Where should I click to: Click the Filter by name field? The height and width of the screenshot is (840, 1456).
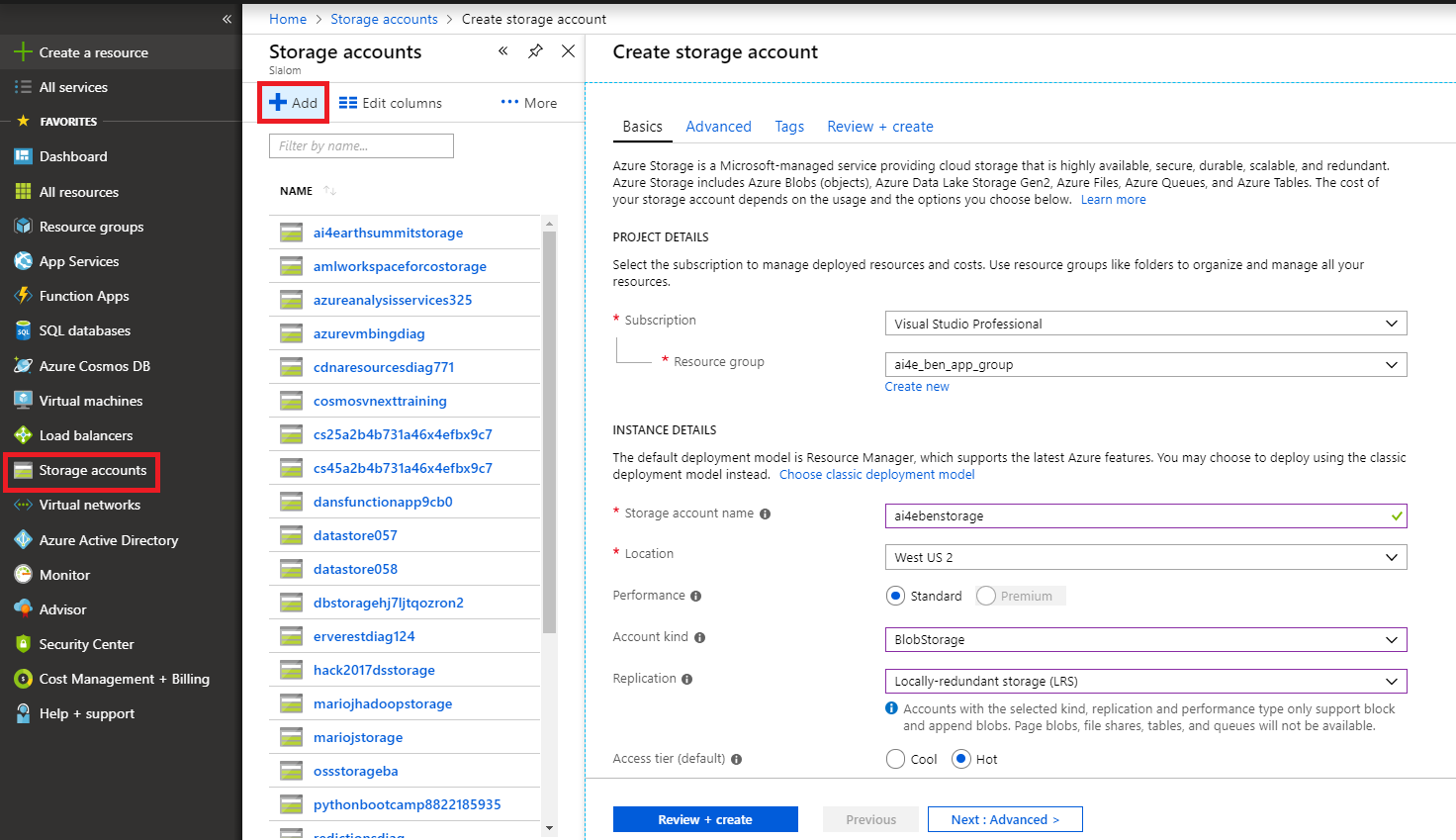pos(361,144)
